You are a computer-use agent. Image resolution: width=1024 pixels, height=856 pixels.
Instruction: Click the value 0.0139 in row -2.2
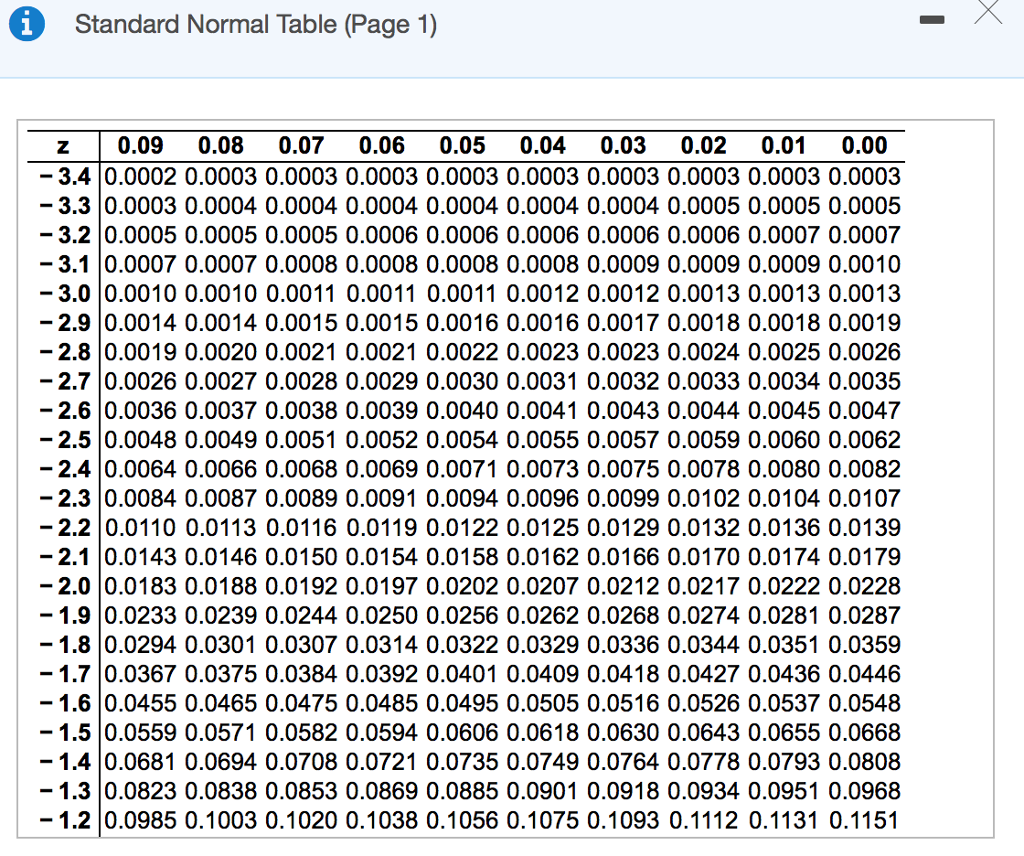864,528
